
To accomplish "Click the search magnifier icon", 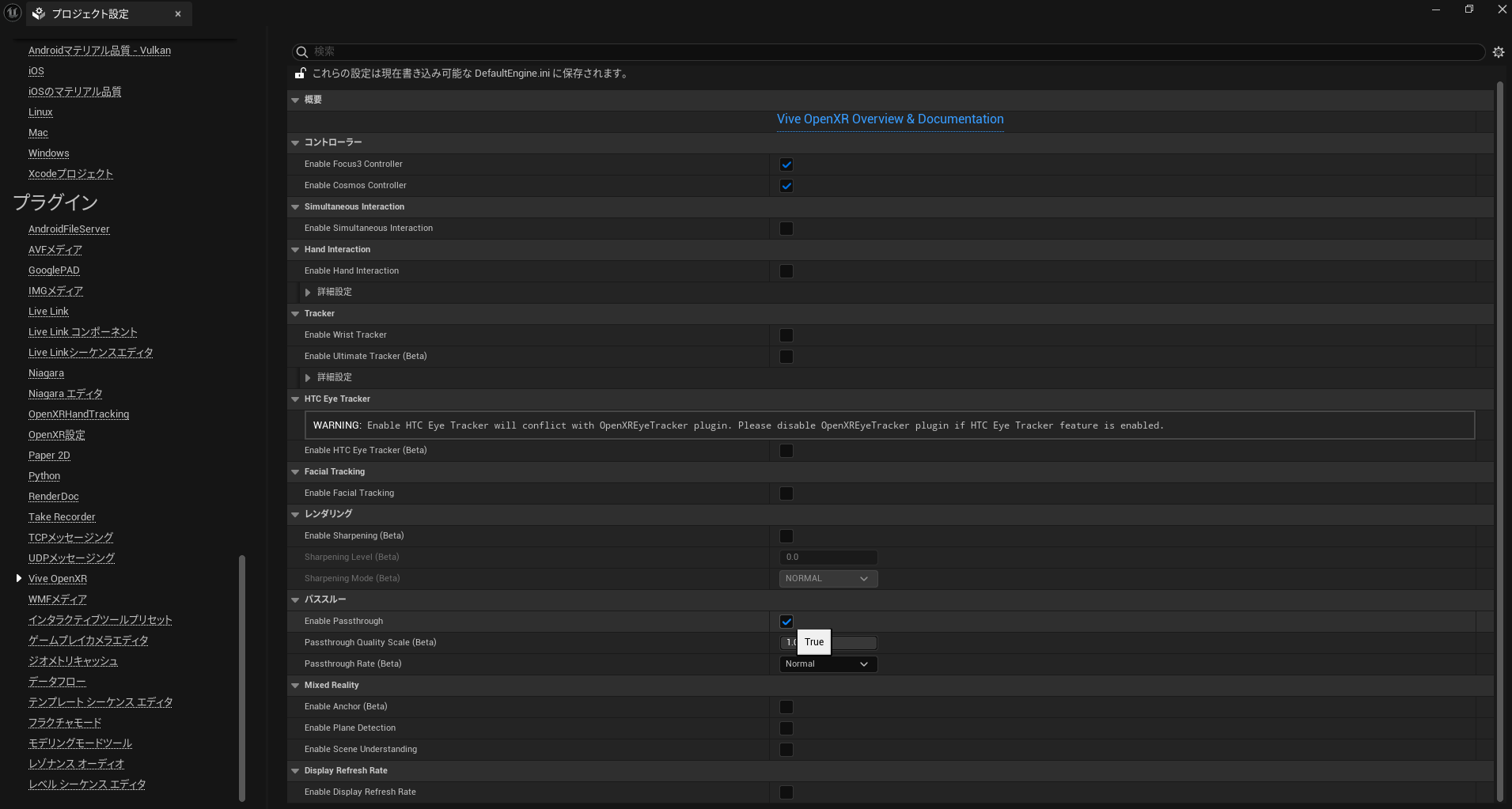I will click(301, 52).
